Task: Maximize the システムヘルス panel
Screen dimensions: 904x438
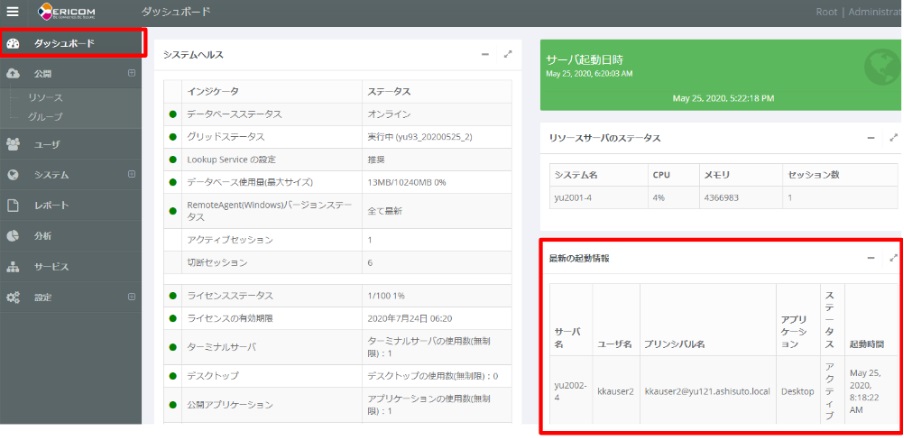Action: click(507, 55)
